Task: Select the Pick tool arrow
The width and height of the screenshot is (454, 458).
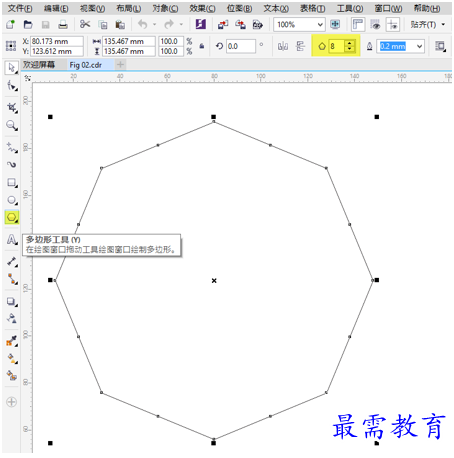Action: coord(12,68)
